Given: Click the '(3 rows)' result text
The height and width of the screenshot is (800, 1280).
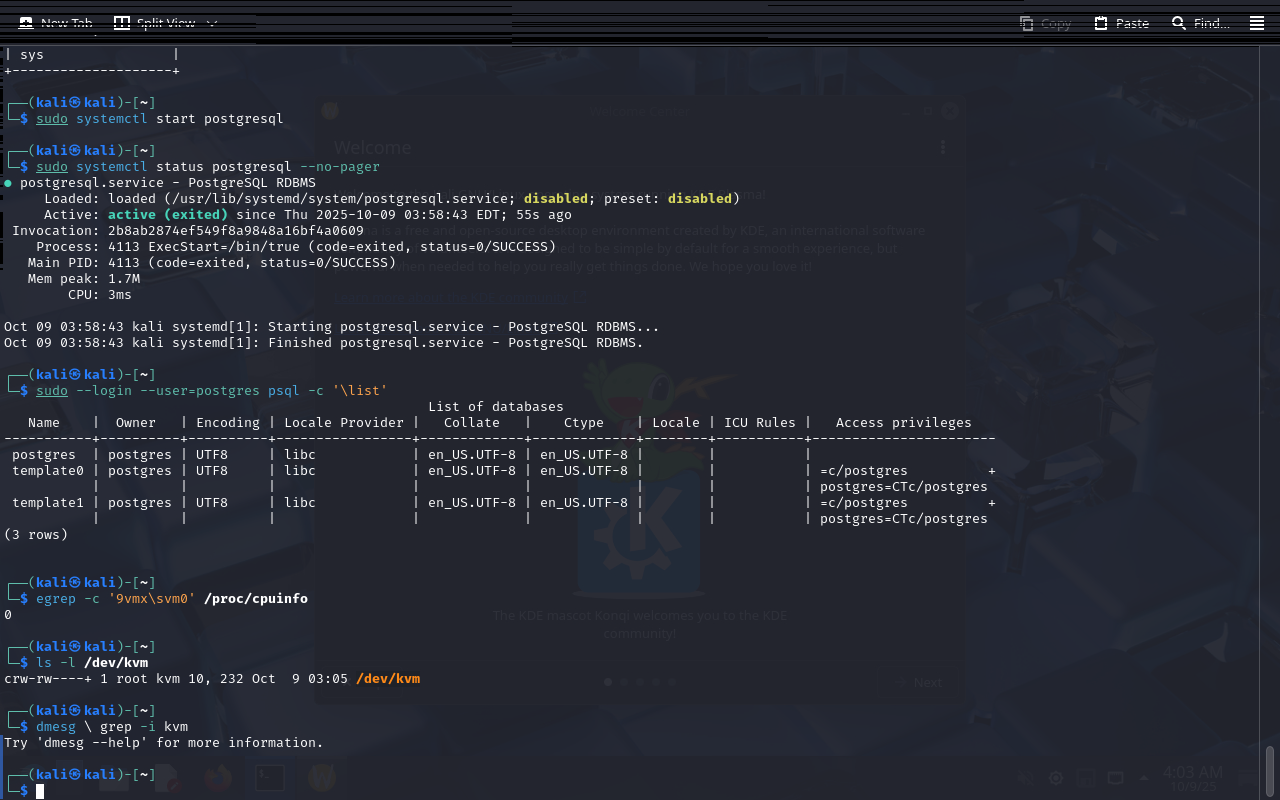Looking at the screenshot, I should [36, 535].
